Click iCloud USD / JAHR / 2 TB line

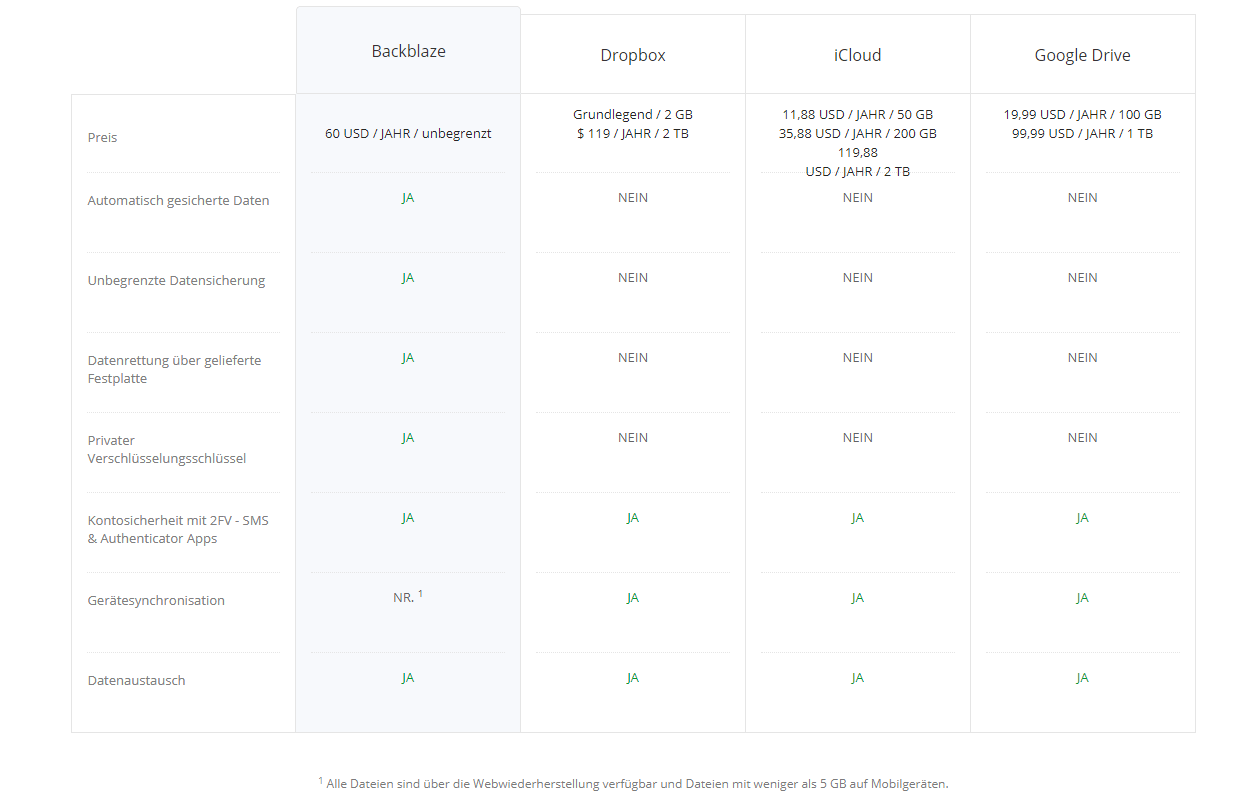(x=858, y=171)
